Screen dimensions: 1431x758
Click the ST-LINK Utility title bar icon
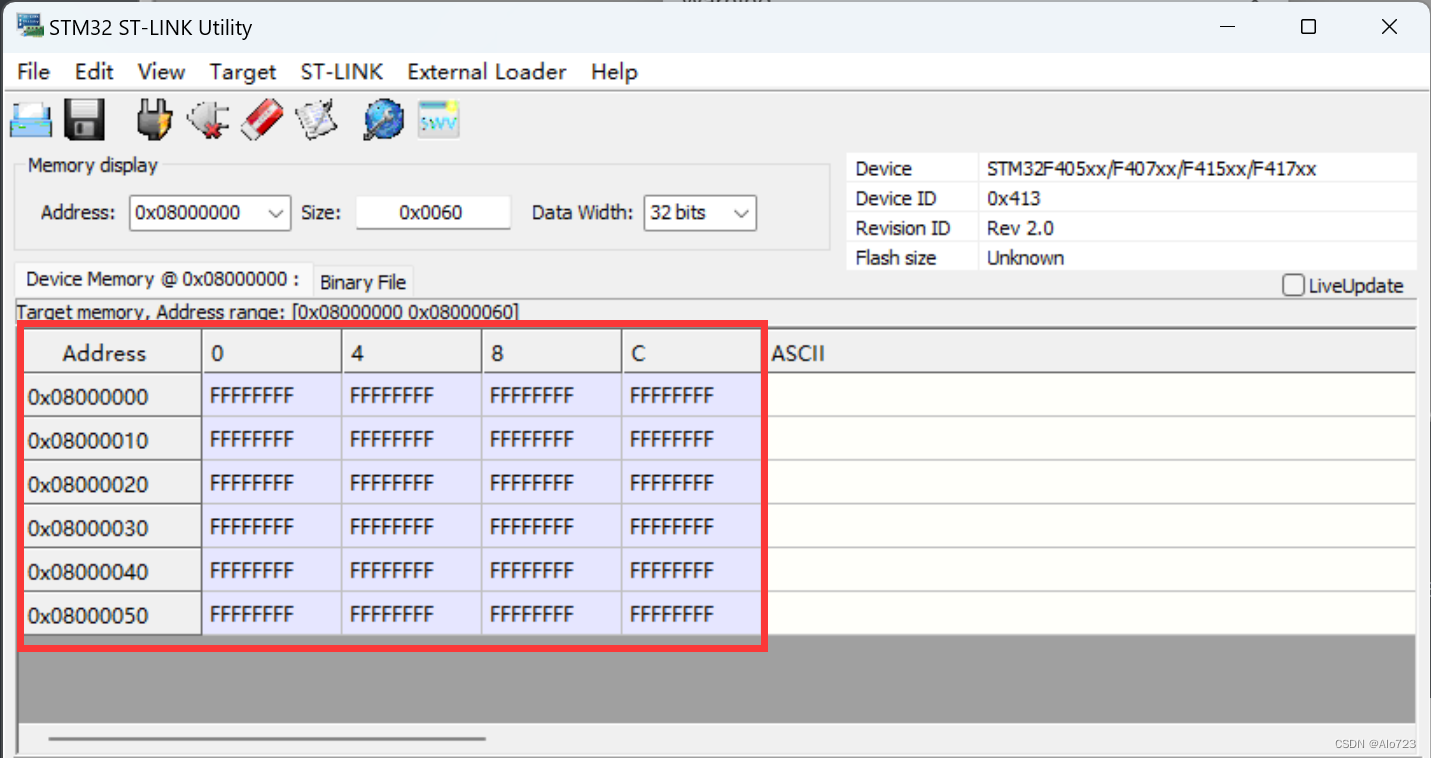pyautogui.click(x=29, y=26)
